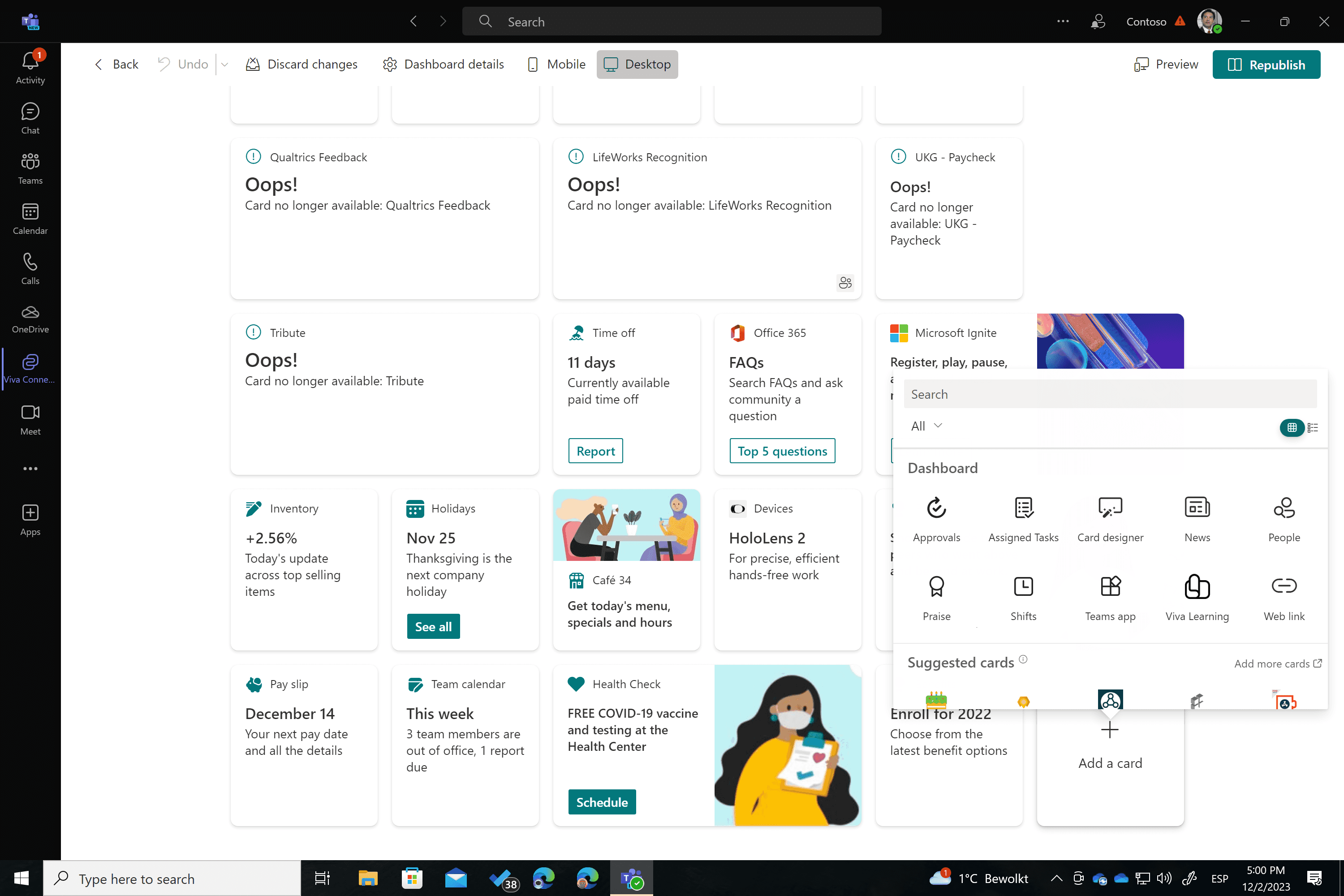Open the All category filter dropdown
Screen dimensions: 1344x896
926,426
